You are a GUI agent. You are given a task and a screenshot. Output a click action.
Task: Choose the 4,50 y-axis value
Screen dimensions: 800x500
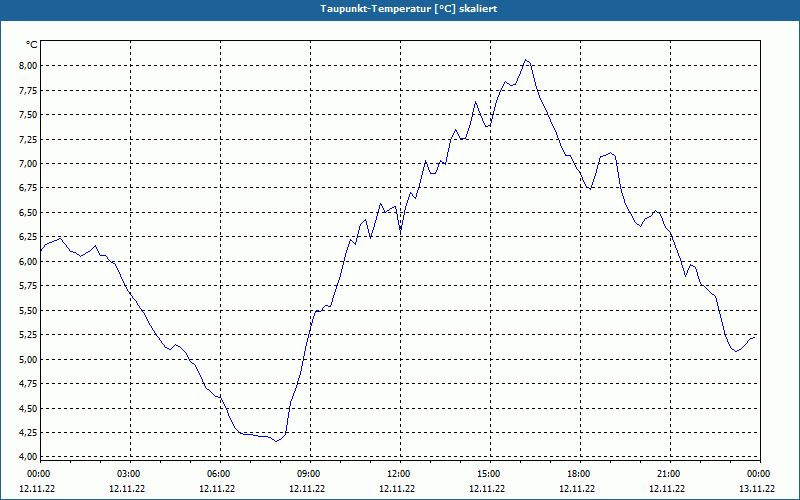pos(28,408)
